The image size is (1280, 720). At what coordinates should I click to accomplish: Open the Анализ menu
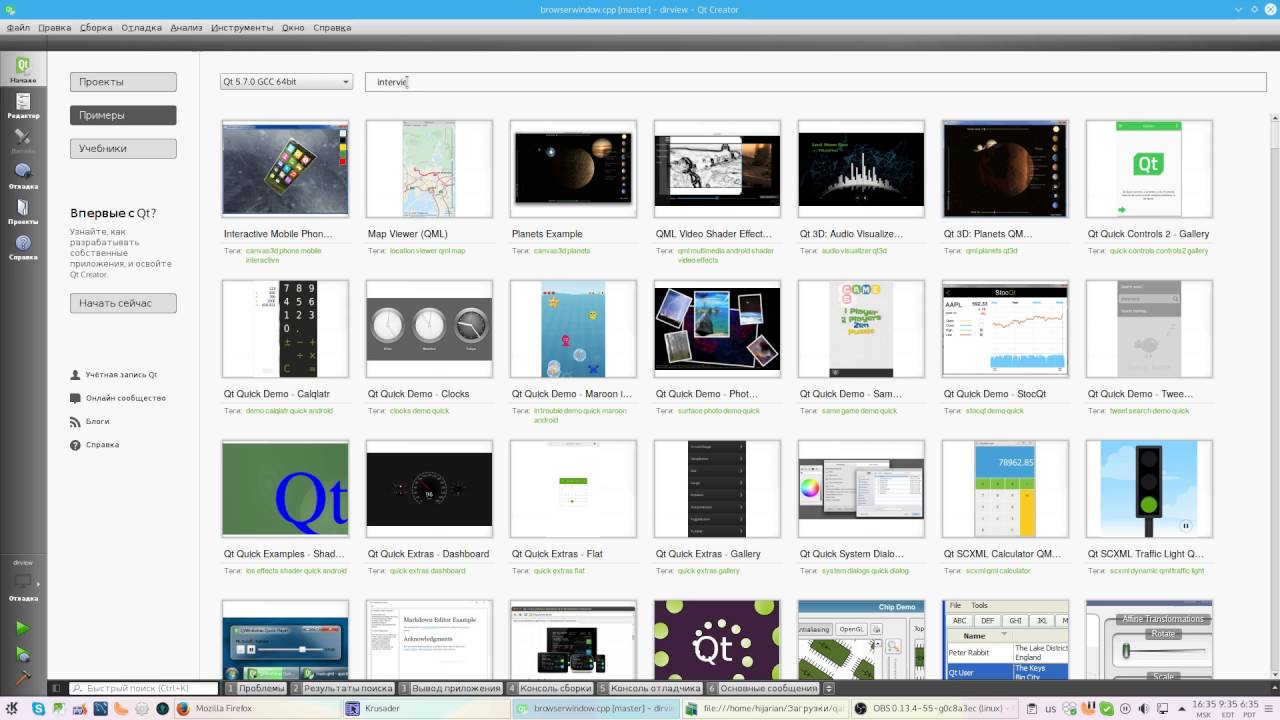(x=186, y=28)
